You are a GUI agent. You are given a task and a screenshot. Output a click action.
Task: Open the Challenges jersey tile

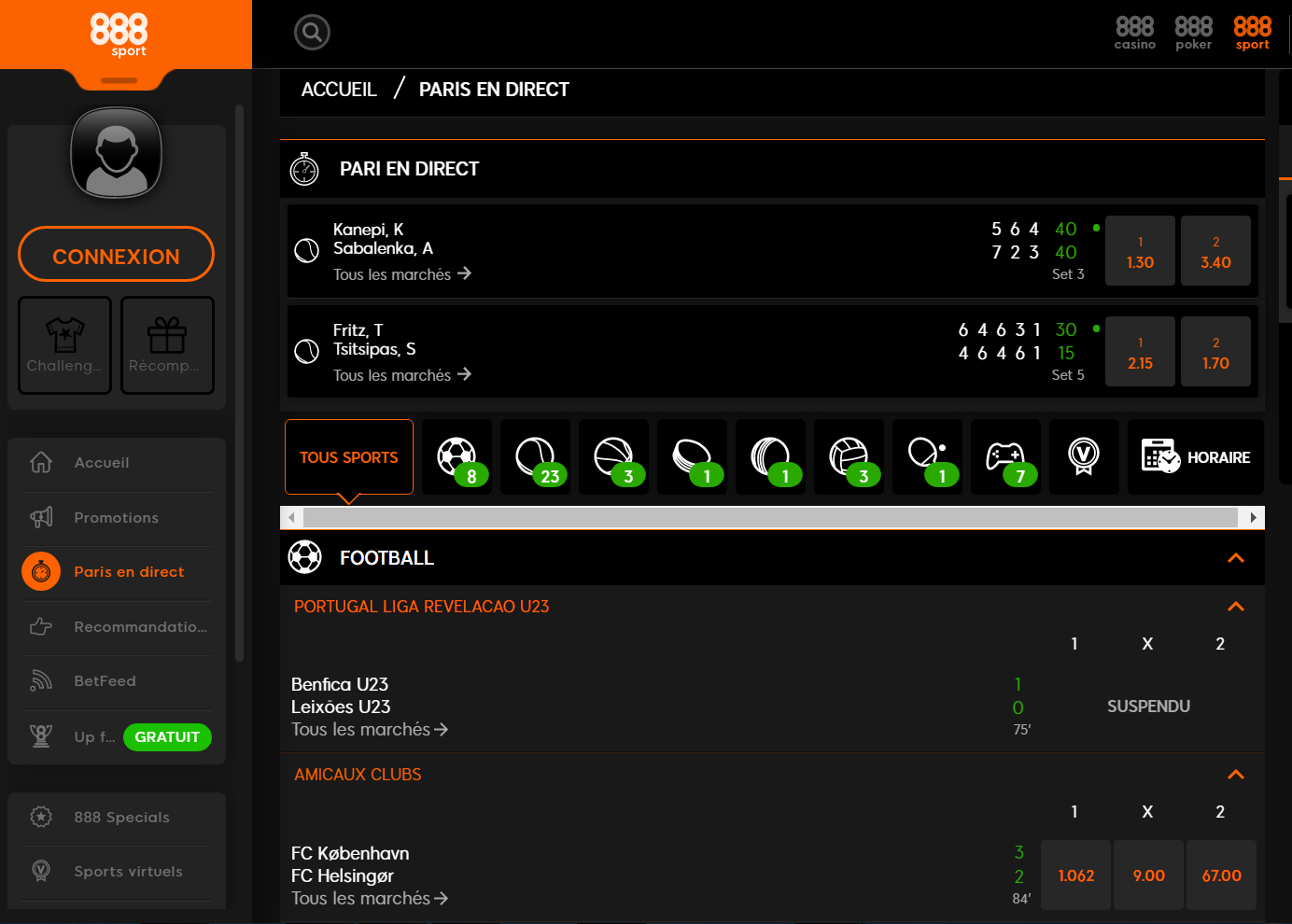pyautogui.click(x=64, y=345)
